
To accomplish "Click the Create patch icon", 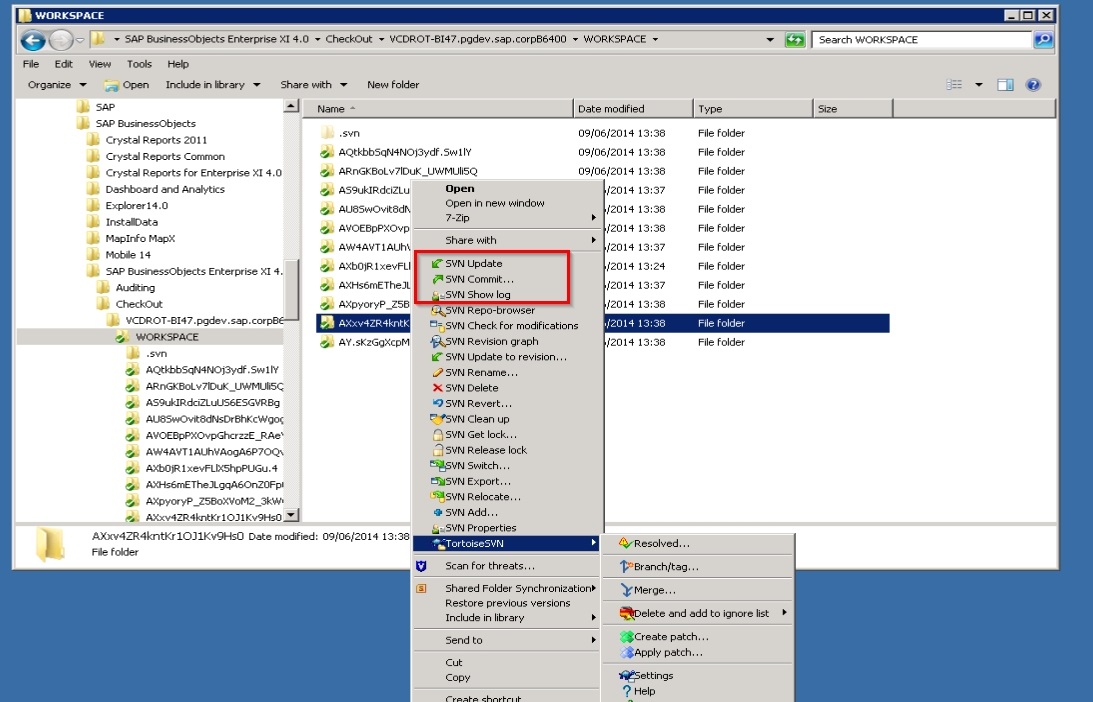I will [x=626, y=636].
